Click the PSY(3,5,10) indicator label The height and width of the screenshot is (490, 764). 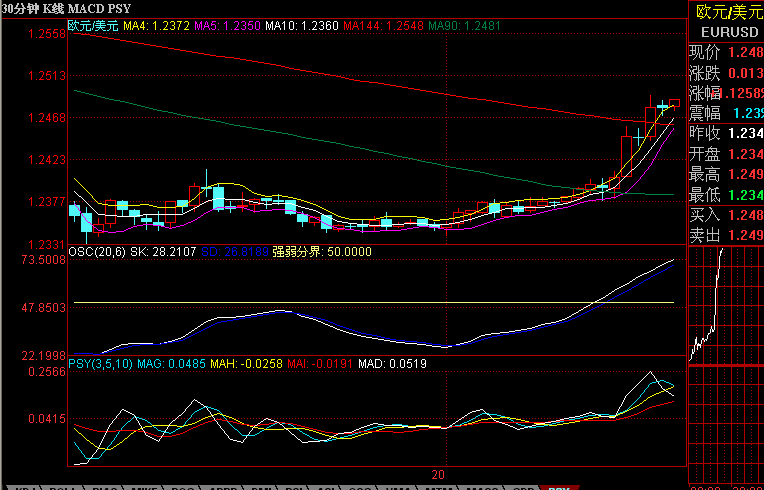(x=100, y=364)
